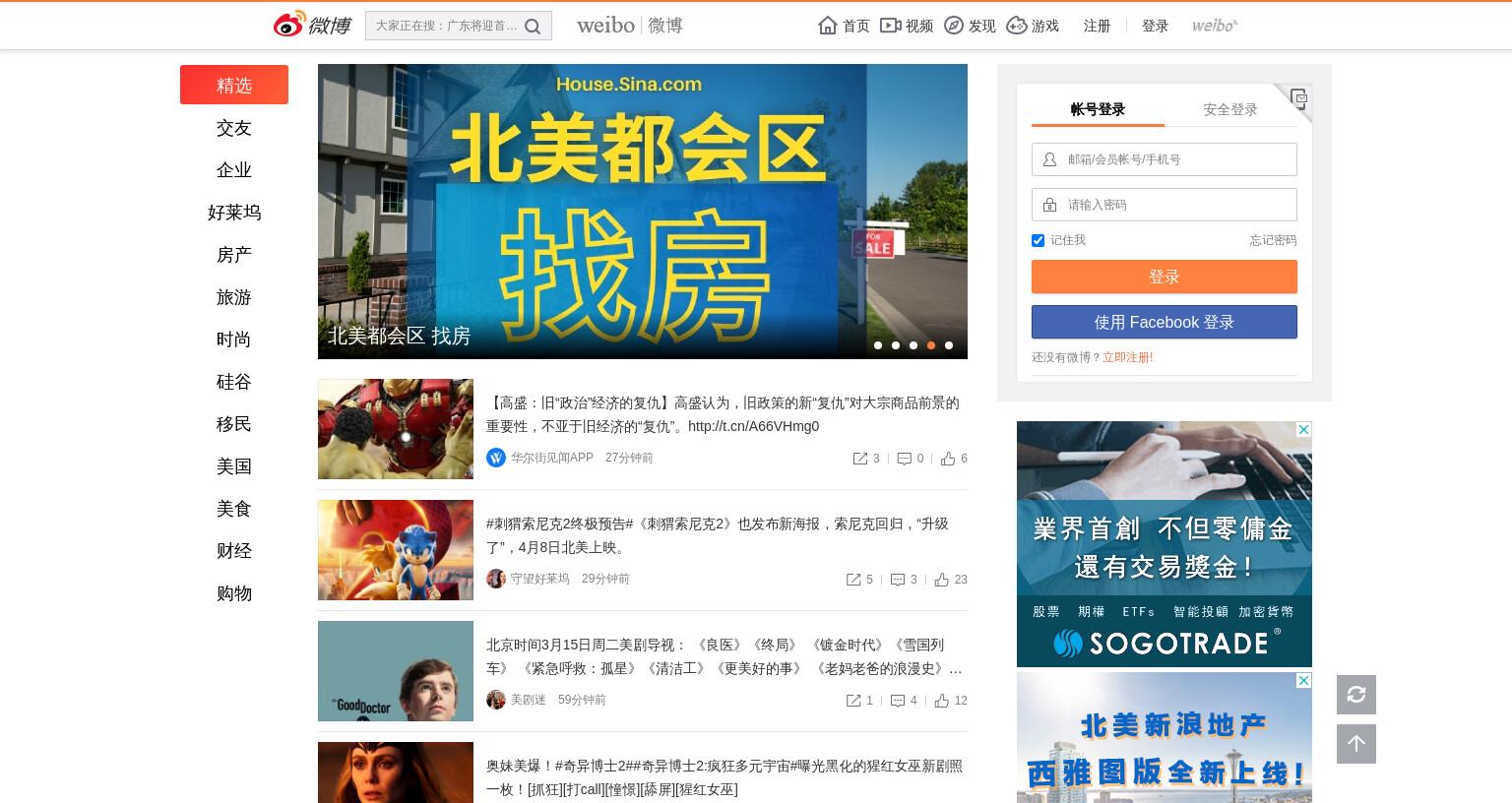
Task: Click the back-to-top arrow button
Action: [1356, 744]
